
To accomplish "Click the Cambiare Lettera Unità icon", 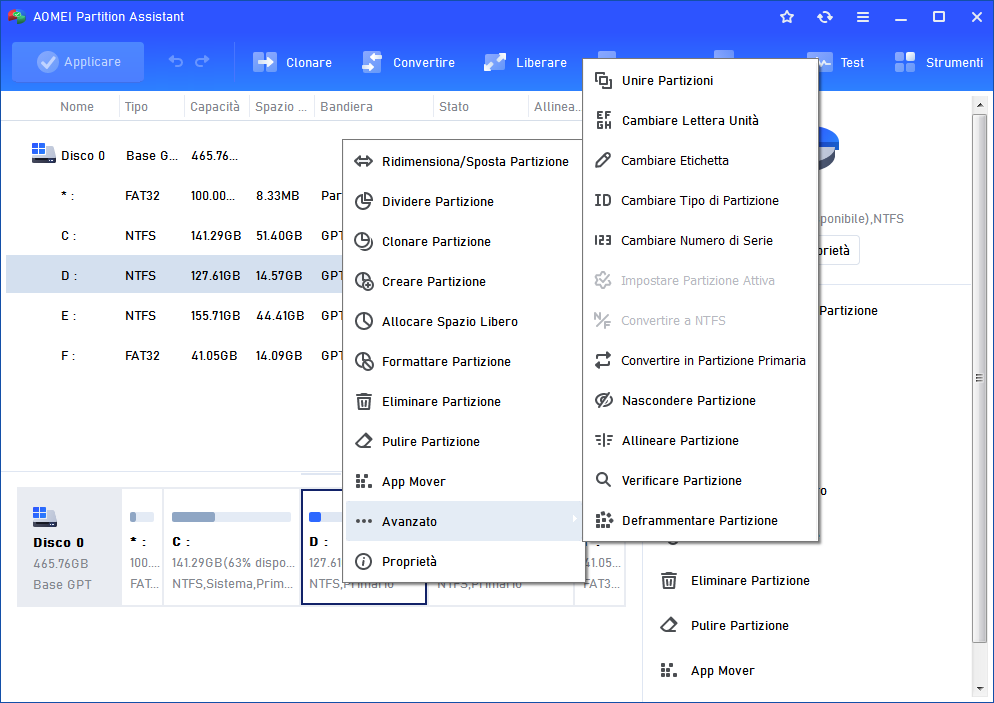I will click(x=604, y=120).
